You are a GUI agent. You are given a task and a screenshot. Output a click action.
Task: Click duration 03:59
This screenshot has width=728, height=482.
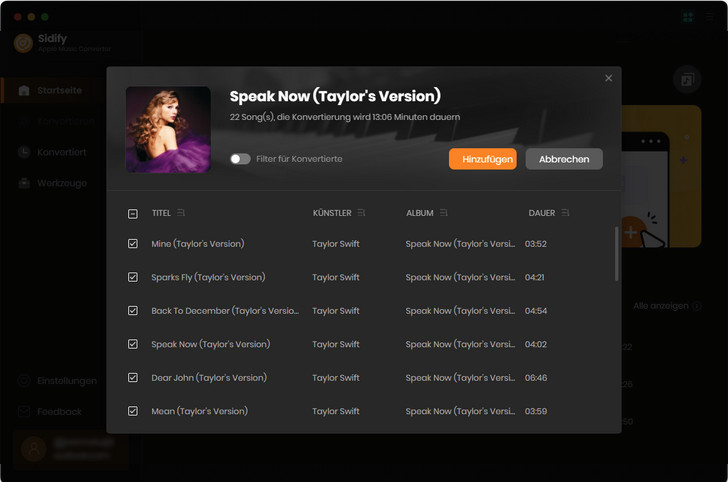coord(536,411)
